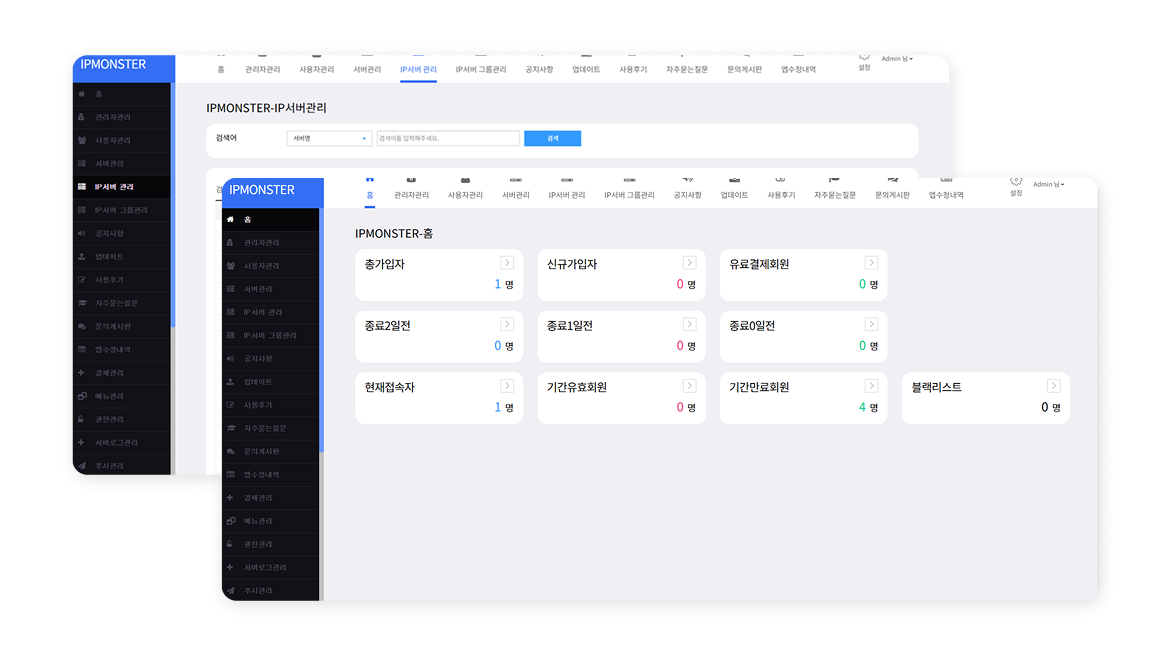This screenshot has height=656, width=1172.
Task: Expand the 기간유효회원 card arrow
Action: point(689,386)
